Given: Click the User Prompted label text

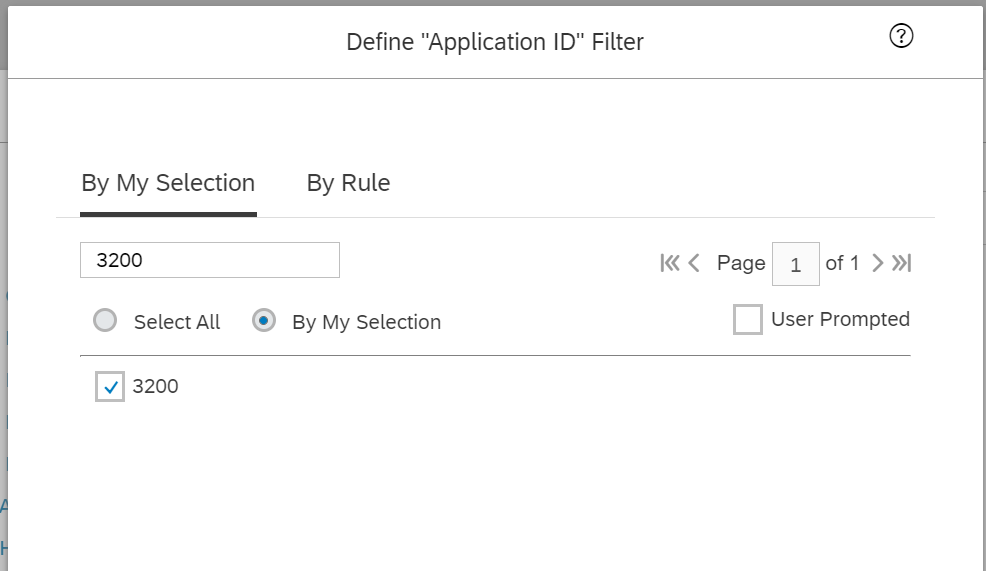Looking at the screenshot, I should (x=840, y=319).
